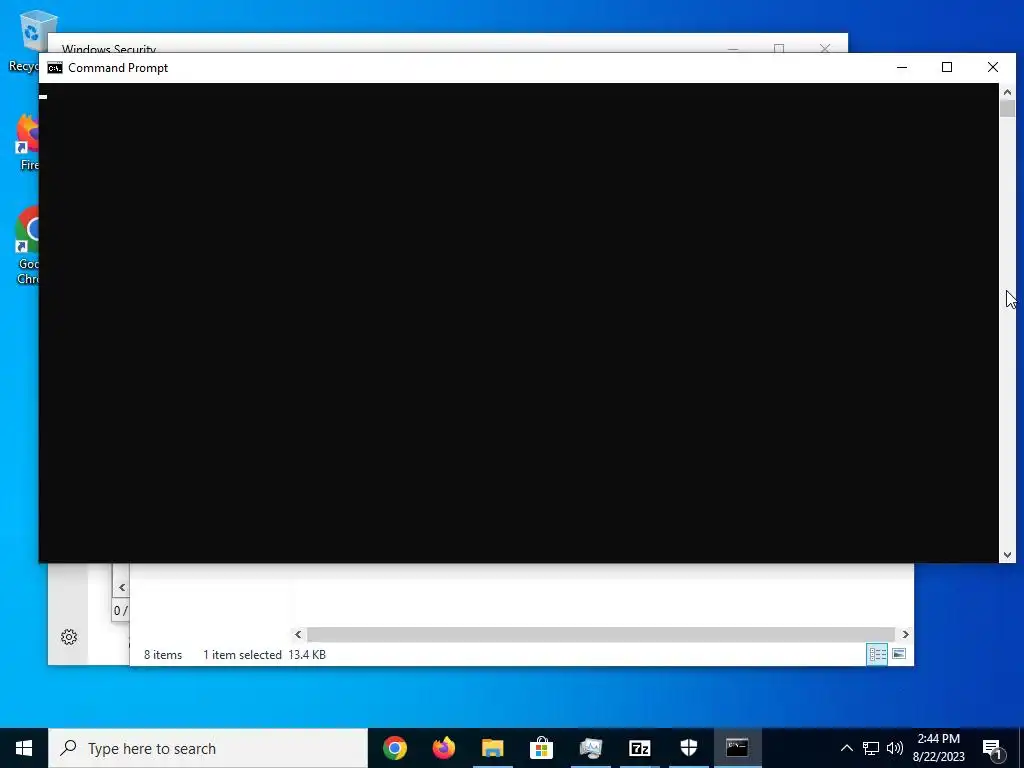1024x768 pixels.
Task: Select the Google Chrome desktop shortcut
Action: (26, 245)
